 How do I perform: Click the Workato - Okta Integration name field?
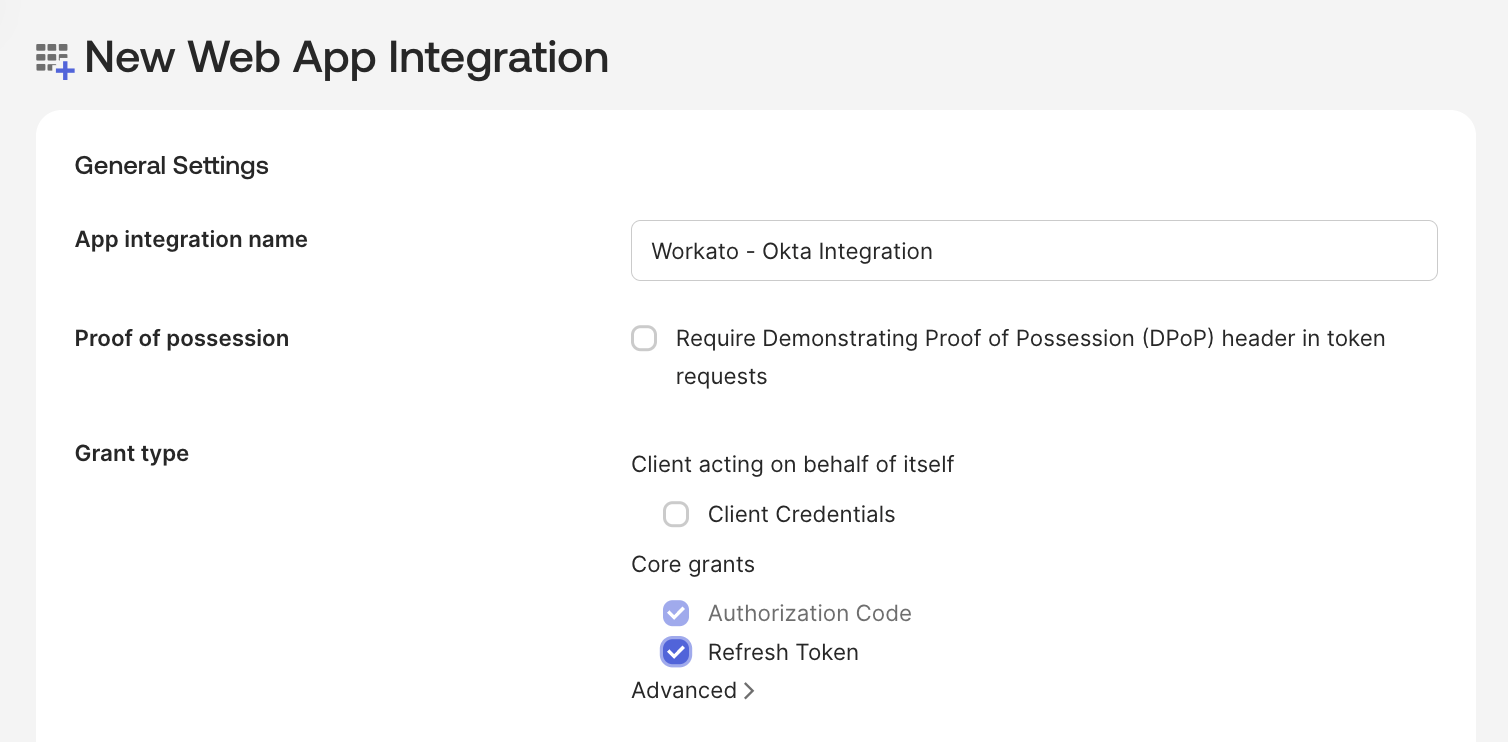(1034, 250)
